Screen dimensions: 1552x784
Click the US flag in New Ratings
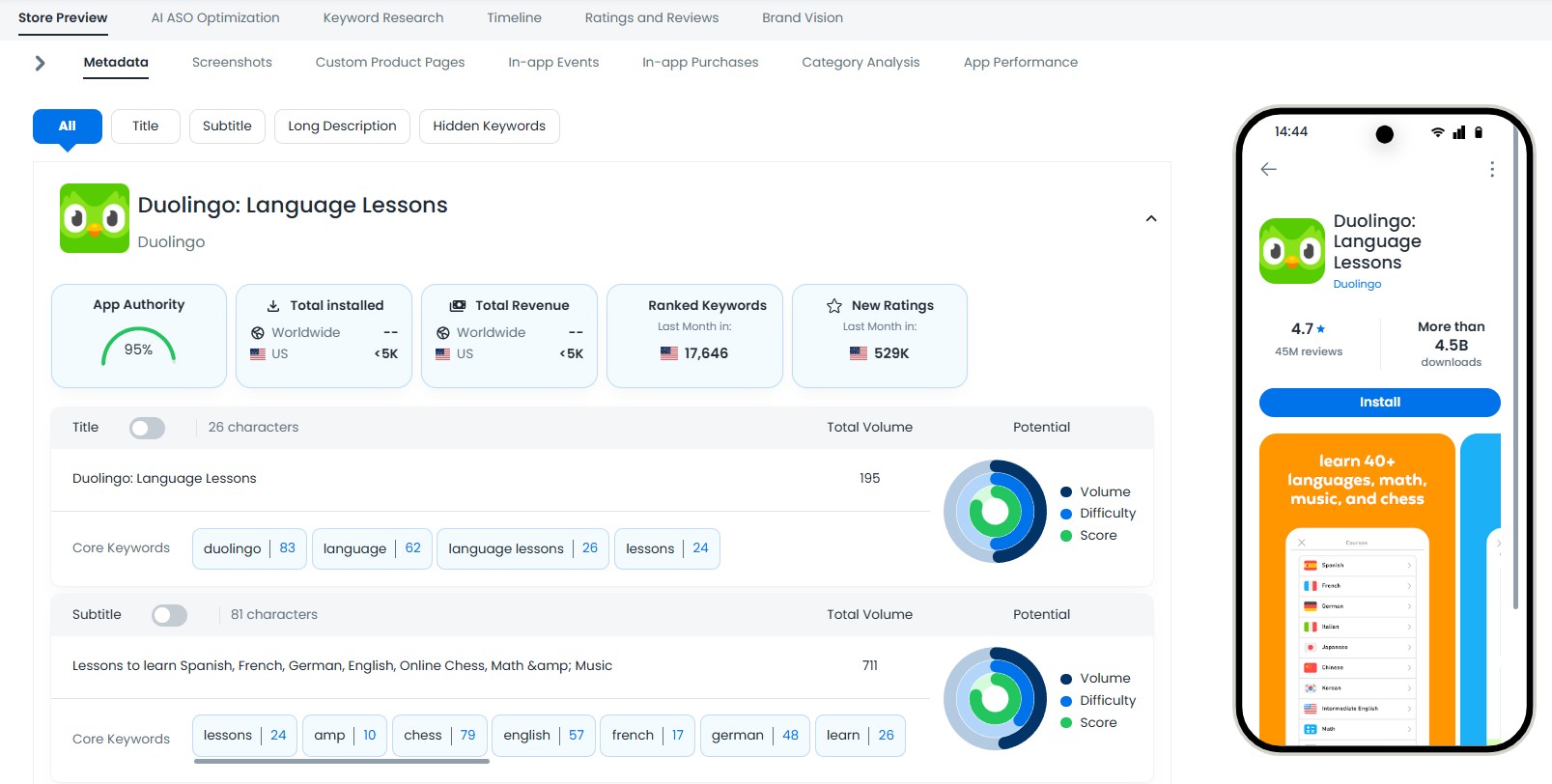coord(859,353)
